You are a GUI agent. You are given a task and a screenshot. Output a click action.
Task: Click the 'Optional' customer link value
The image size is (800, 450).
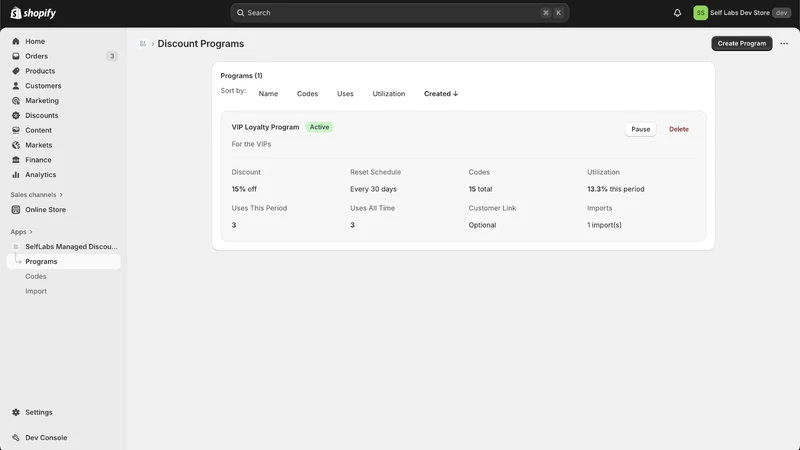[x=482, y=225]
